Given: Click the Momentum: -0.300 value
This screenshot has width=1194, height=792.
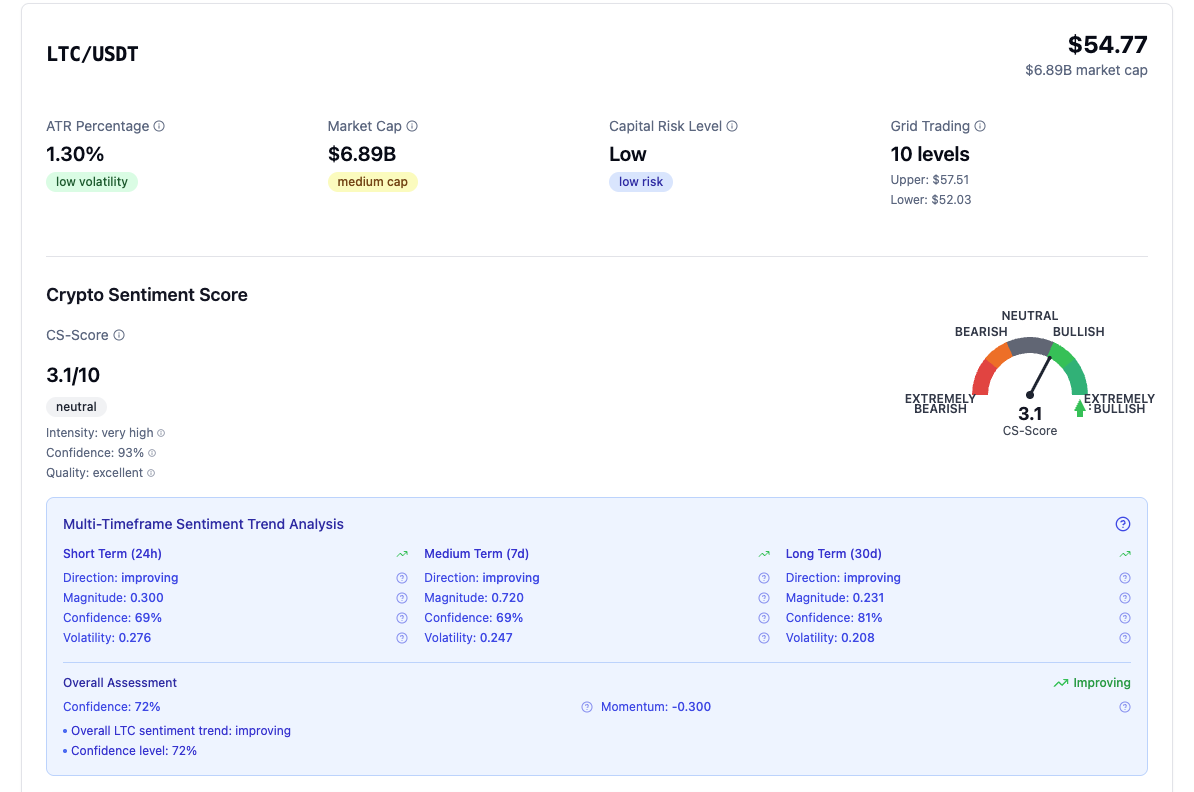Looking at the screenshot, I should (x=656, y=707).
